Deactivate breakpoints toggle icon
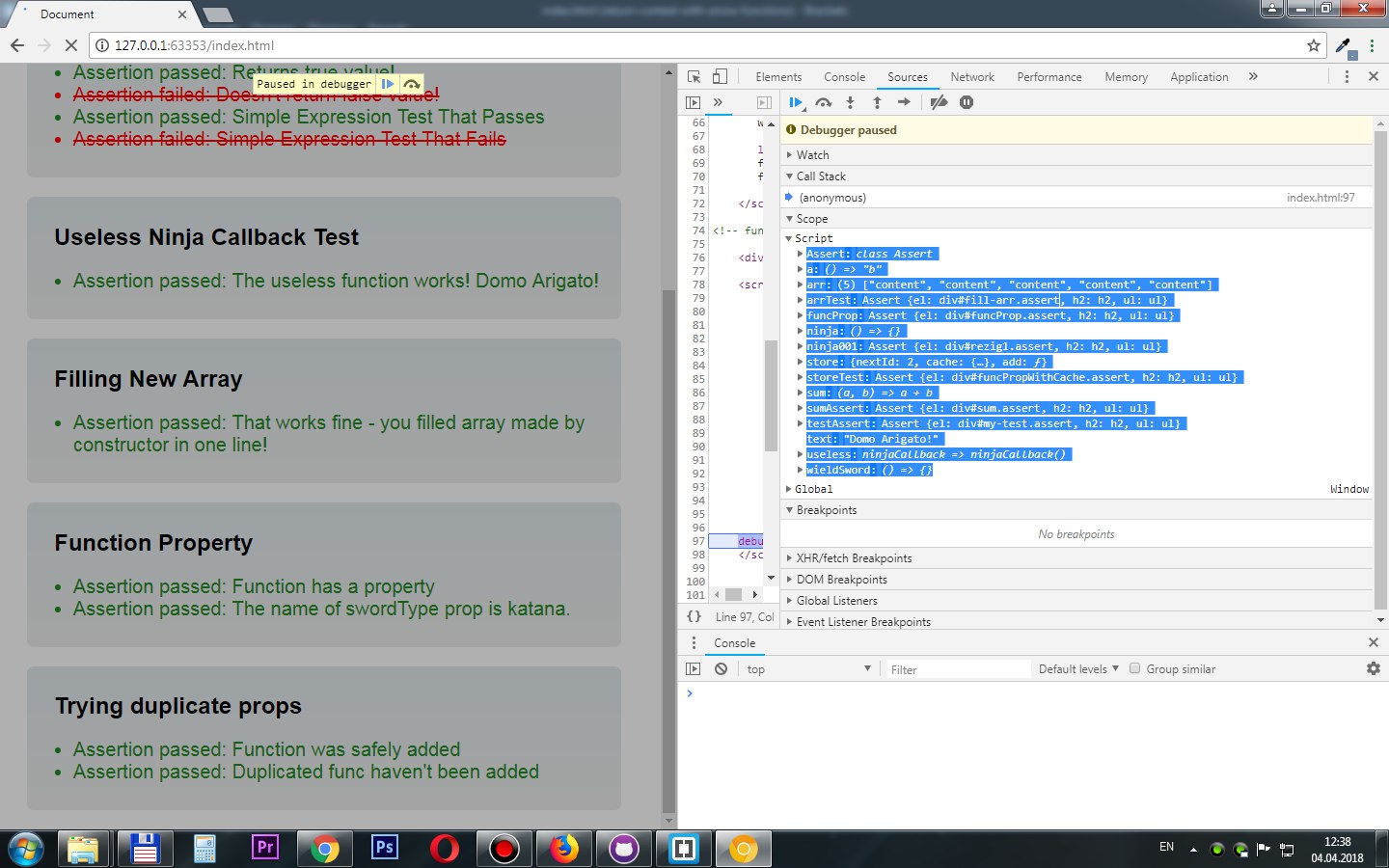The image size is (1389, 868). click(939, 102)
